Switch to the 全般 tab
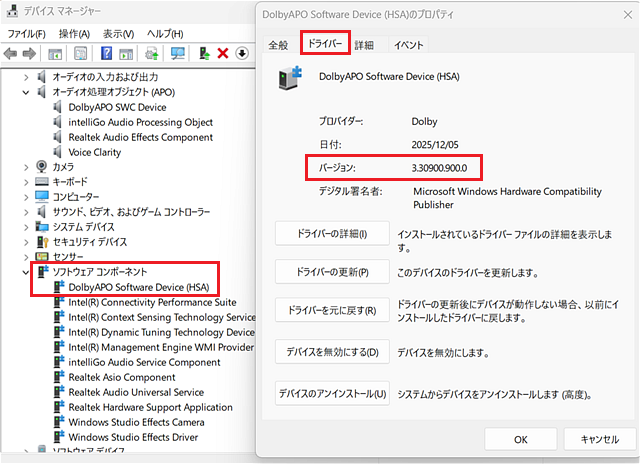This screenshot has height=464, width=640. [278, 45]
